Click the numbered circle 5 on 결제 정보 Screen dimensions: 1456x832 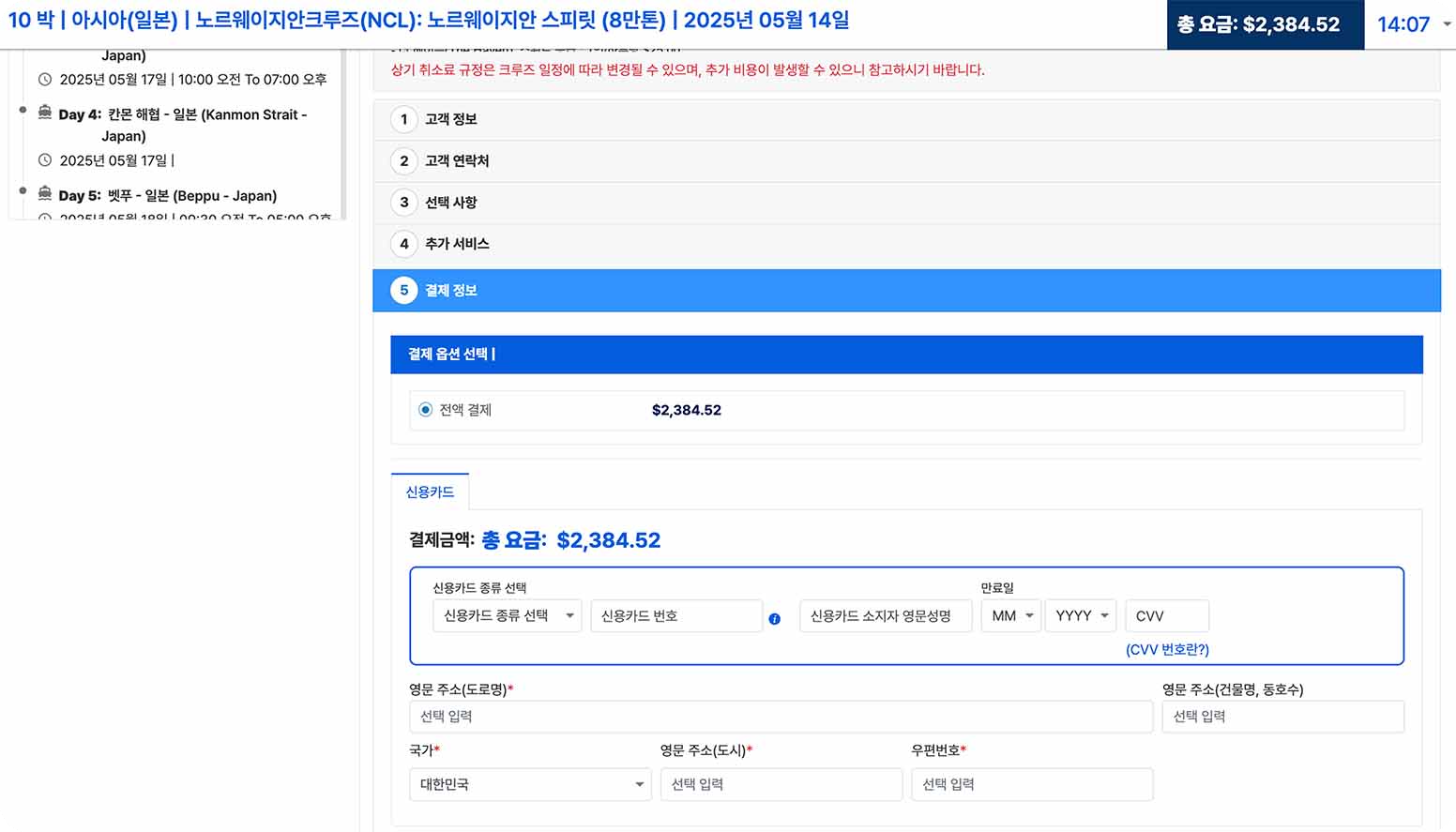click(403, 290)
